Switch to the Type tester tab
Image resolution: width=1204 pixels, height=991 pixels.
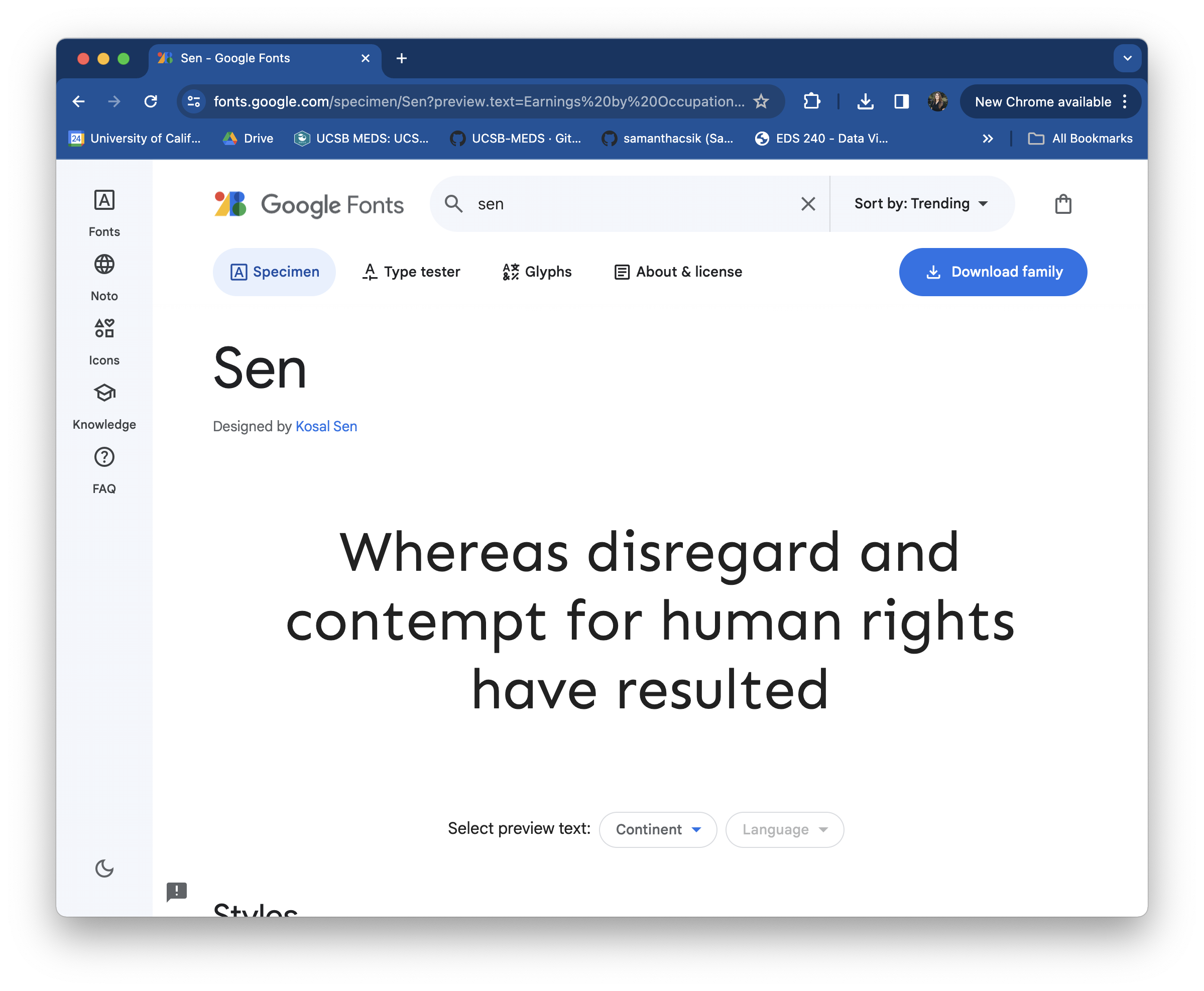411,272
